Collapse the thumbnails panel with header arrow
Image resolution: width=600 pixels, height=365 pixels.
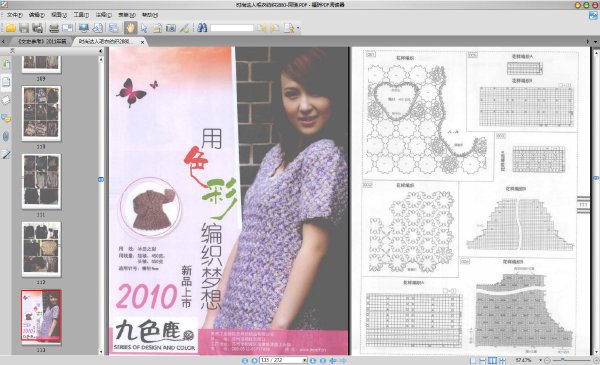[101, 51]
